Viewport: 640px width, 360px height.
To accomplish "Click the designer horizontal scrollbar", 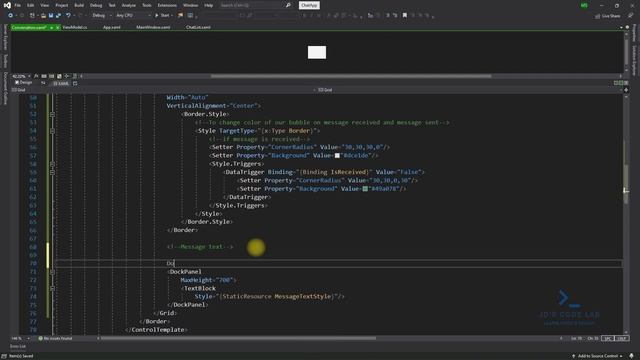I will [351, 76].
